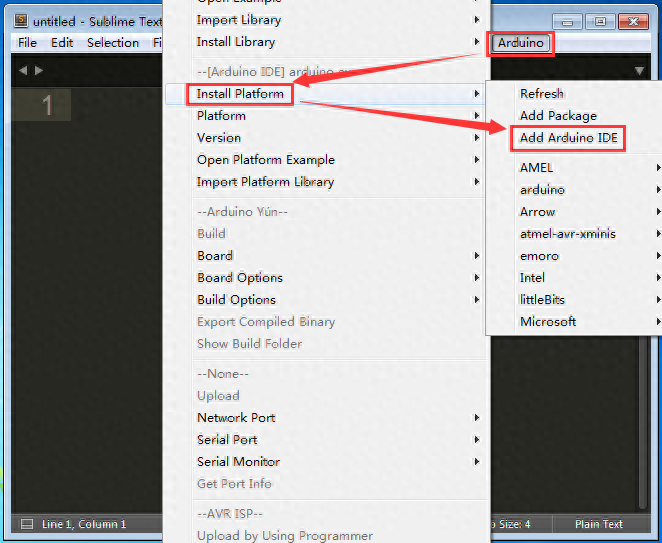Image resolution: width=662 pixels, height=543 pixels.
Task: Open the Arduino menu in menu bar
Action: (520, 43)
